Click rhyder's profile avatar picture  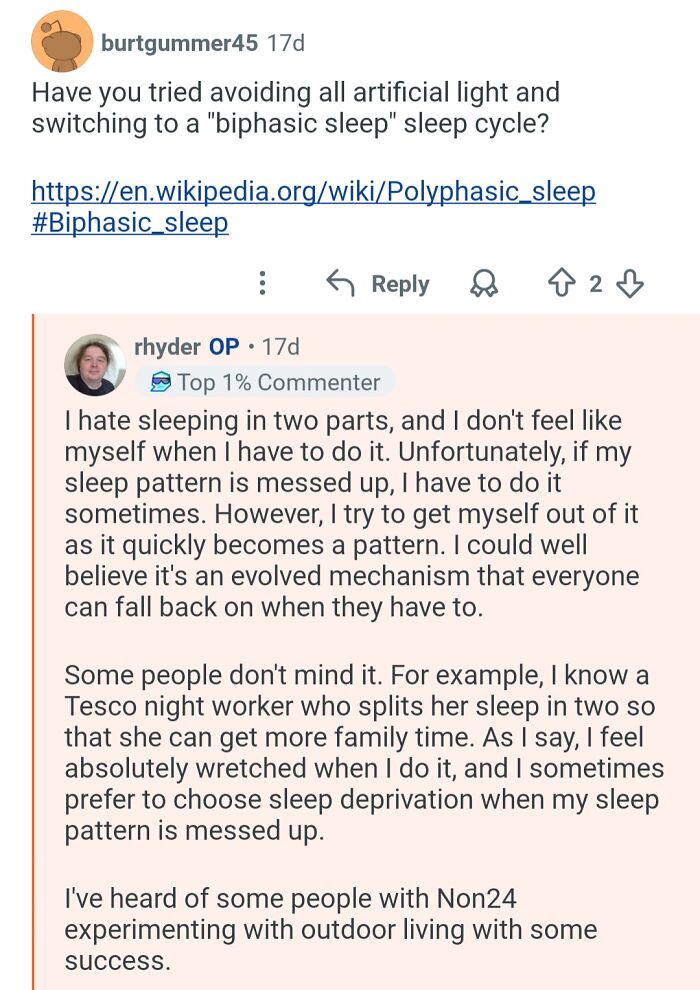[96, 363]
